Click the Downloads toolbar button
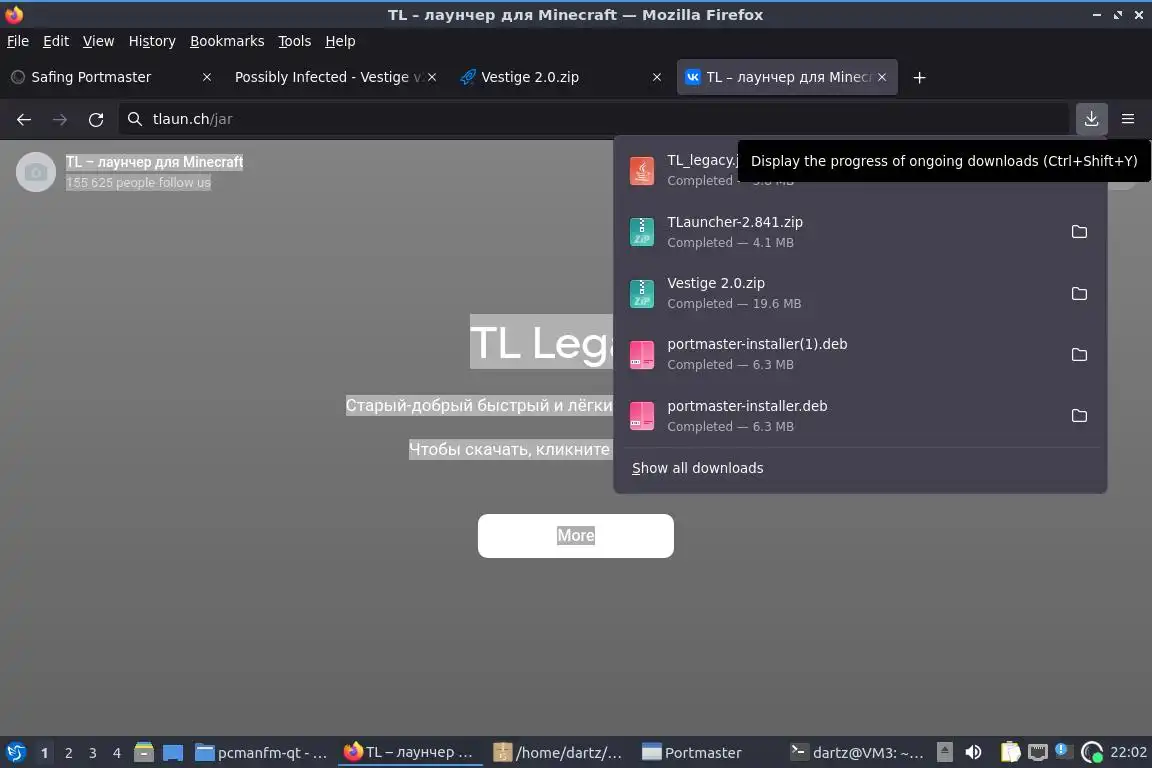This screenshot has height=768, width=1152. pos(1091,119)
